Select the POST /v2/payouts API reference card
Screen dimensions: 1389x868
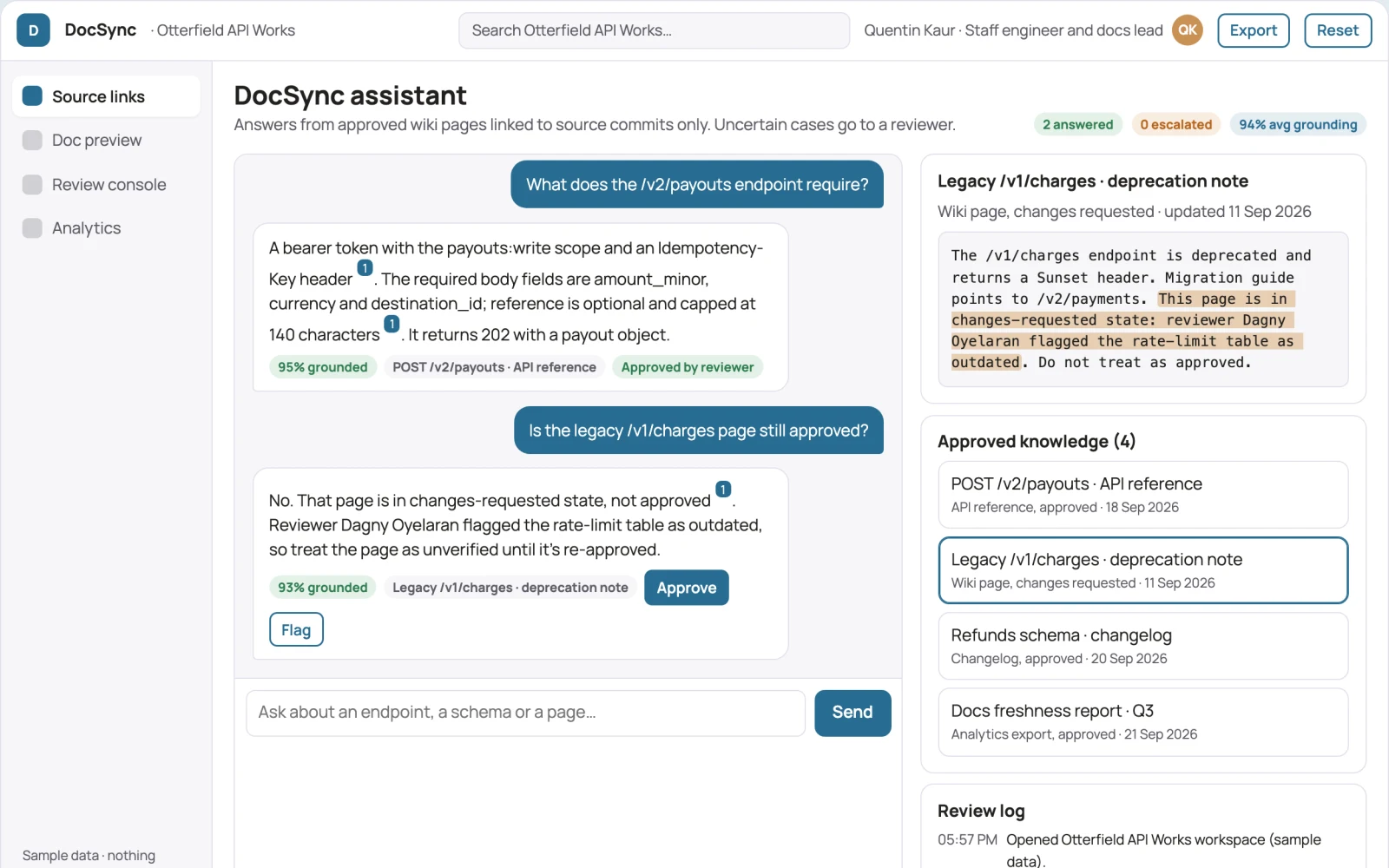point(1142,495)
